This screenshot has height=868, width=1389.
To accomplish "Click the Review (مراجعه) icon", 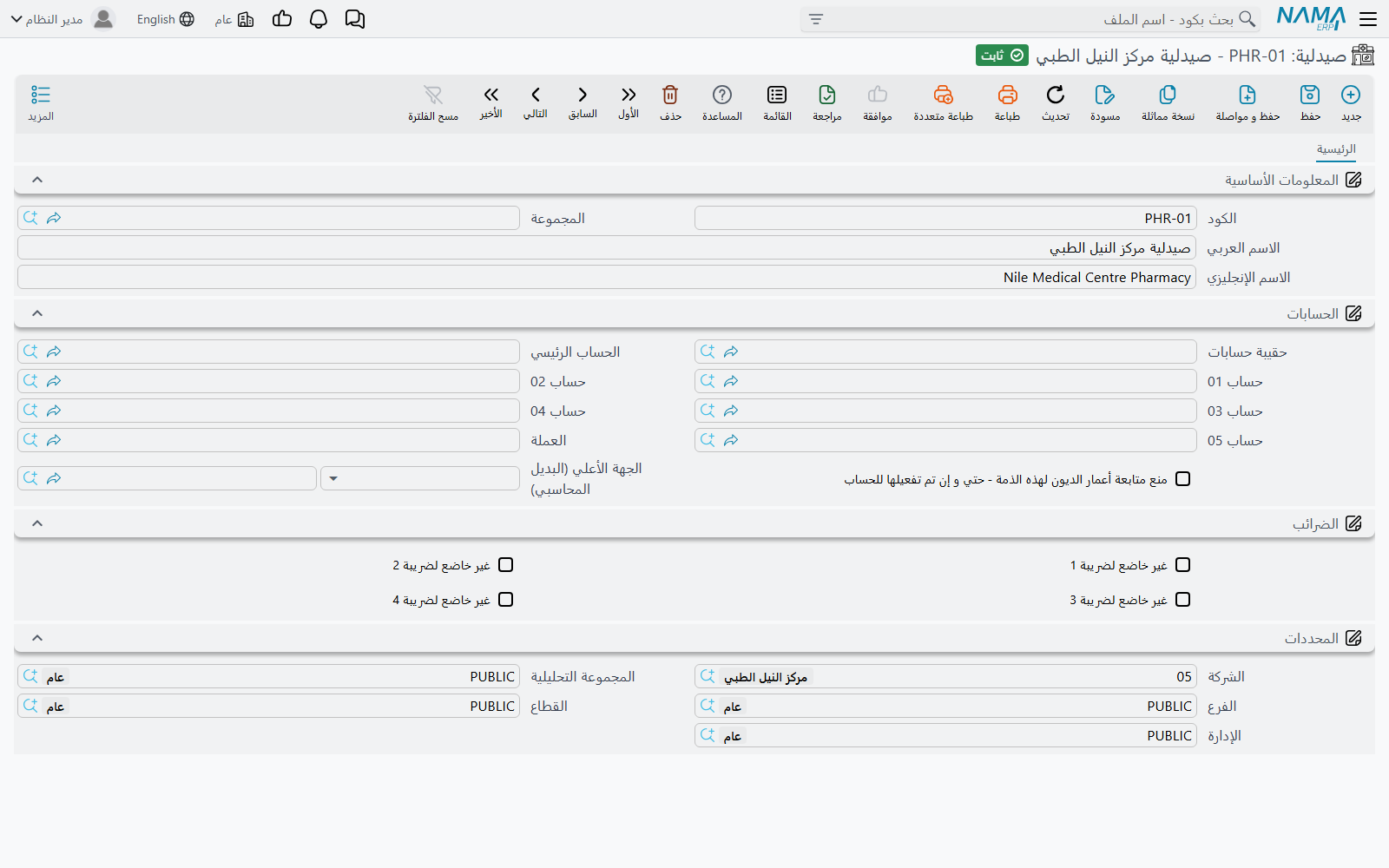I will [827, 95].
